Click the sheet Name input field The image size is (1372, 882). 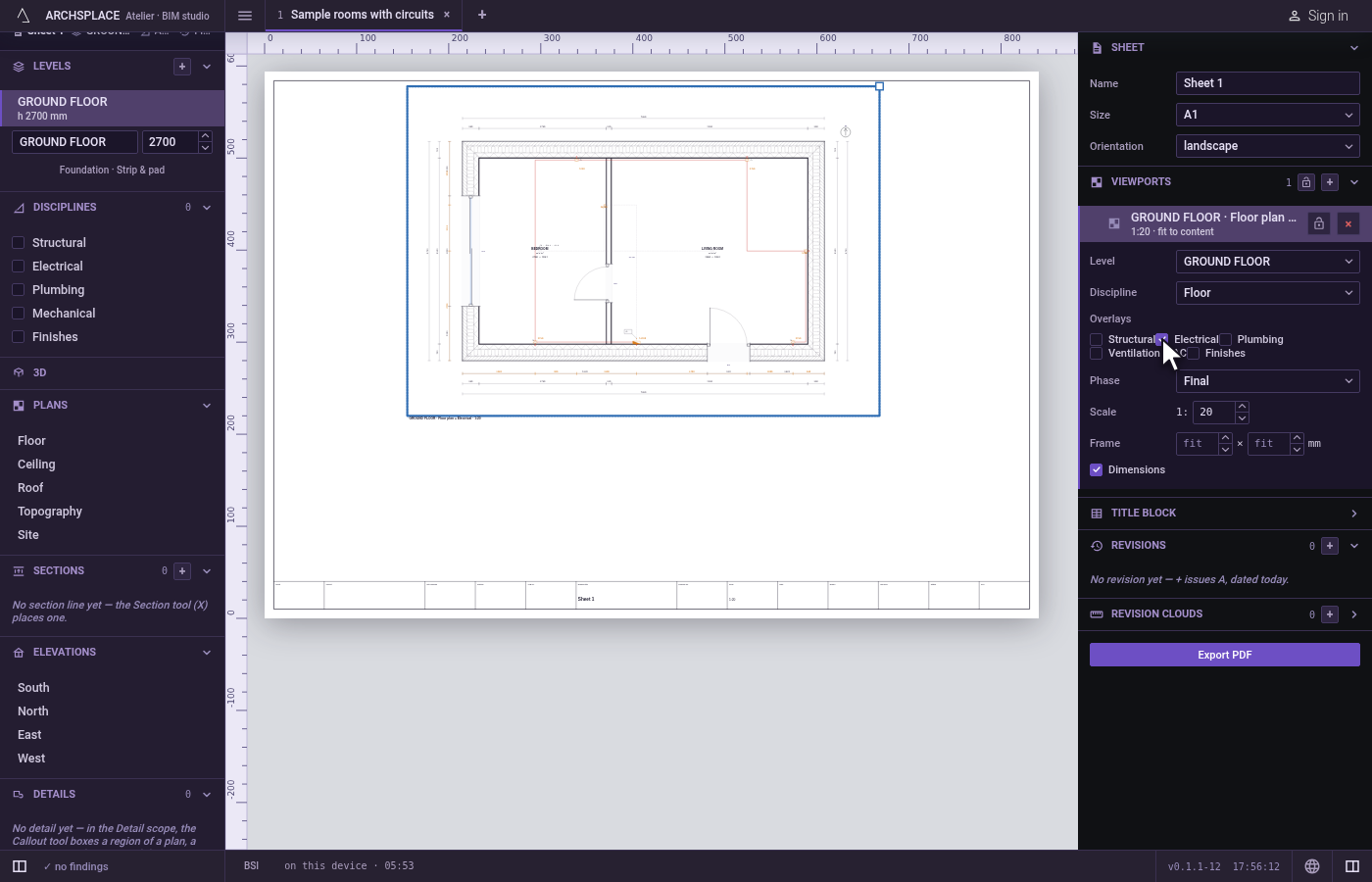click(1267, 83)
